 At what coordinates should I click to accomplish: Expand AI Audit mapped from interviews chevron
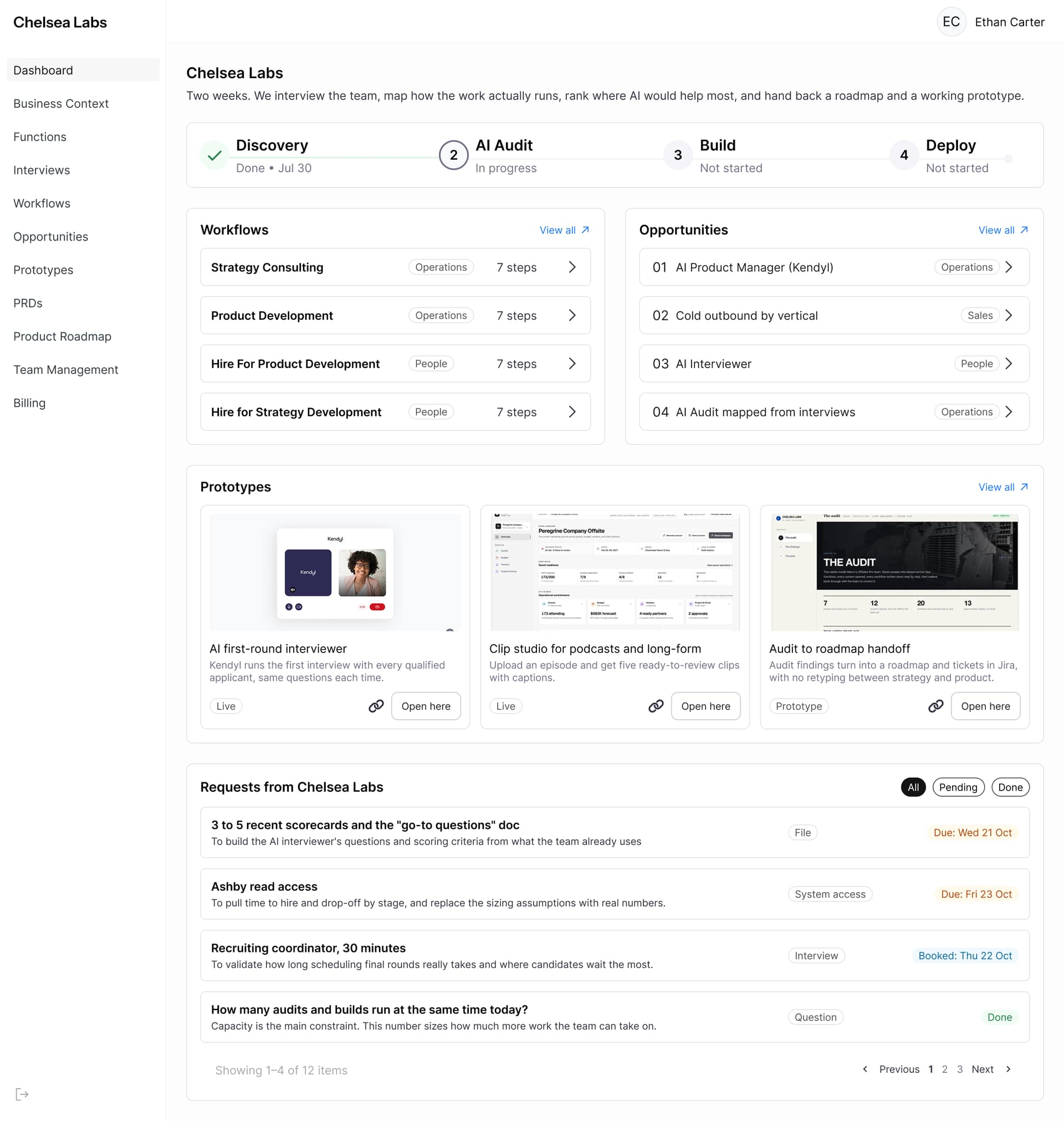click(1009, 412)
